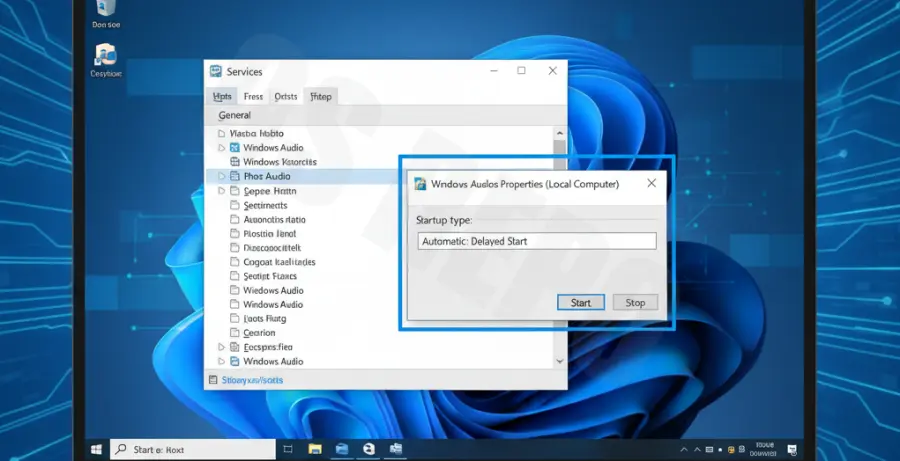Click the scroll up arrow in Services list
900x461 pixels.
(560, 133)
